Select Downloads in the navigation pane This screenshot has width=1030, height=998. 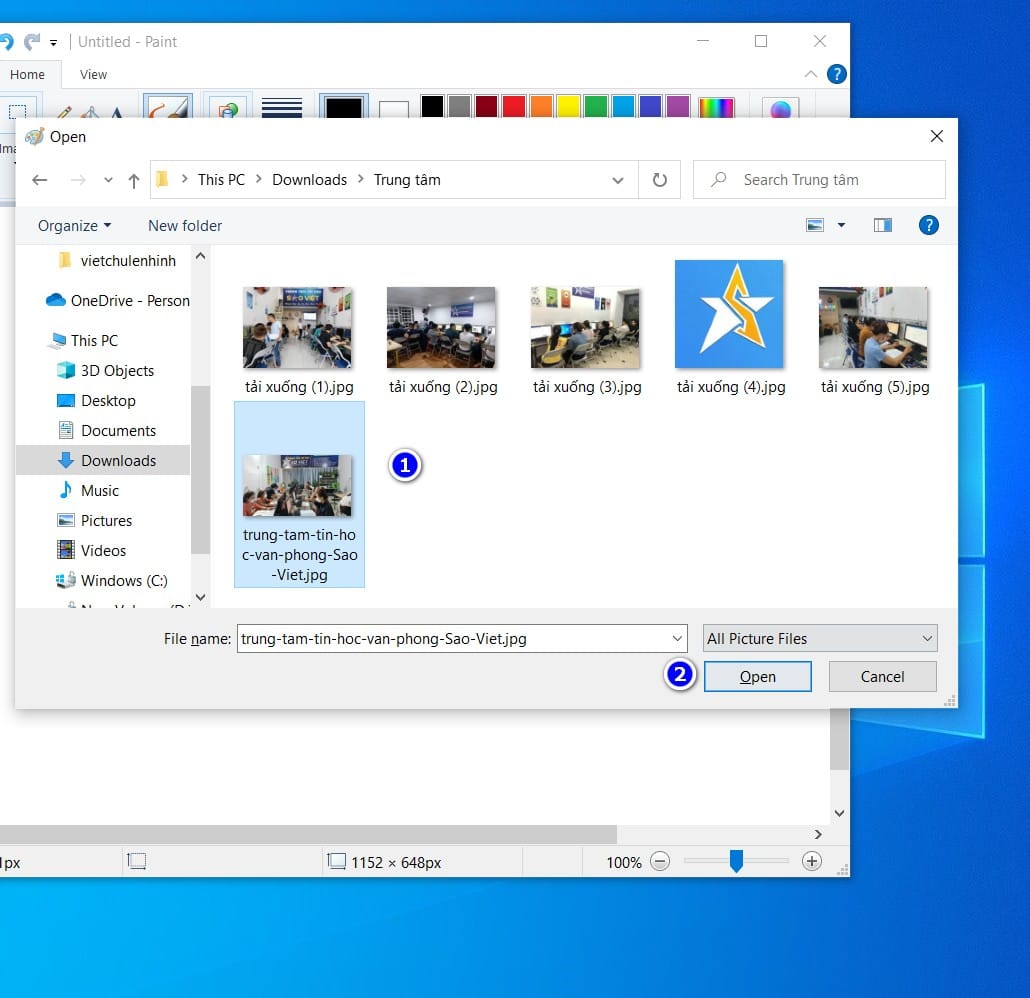tap(118, 460)
